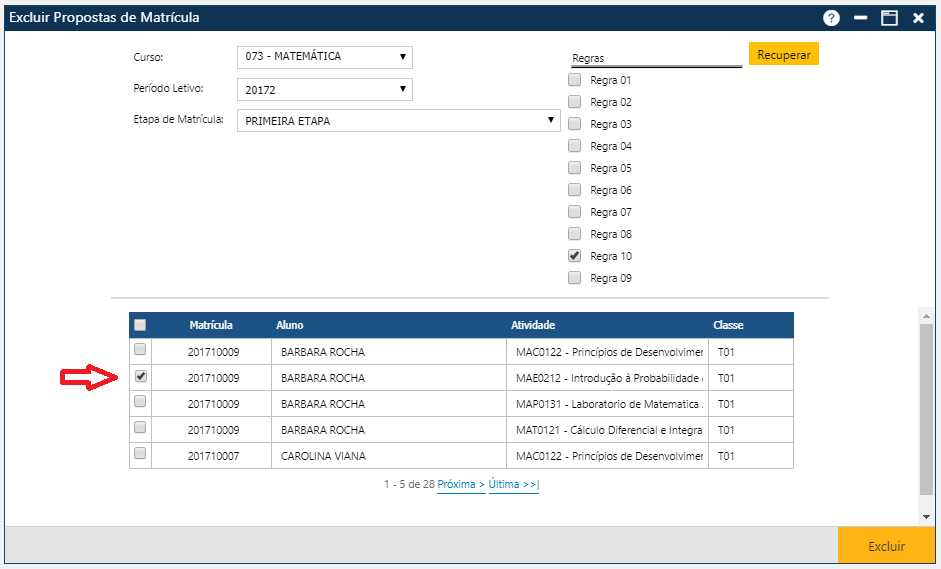
Task: Open the help question mark icon
Action: tap(831, 18)
